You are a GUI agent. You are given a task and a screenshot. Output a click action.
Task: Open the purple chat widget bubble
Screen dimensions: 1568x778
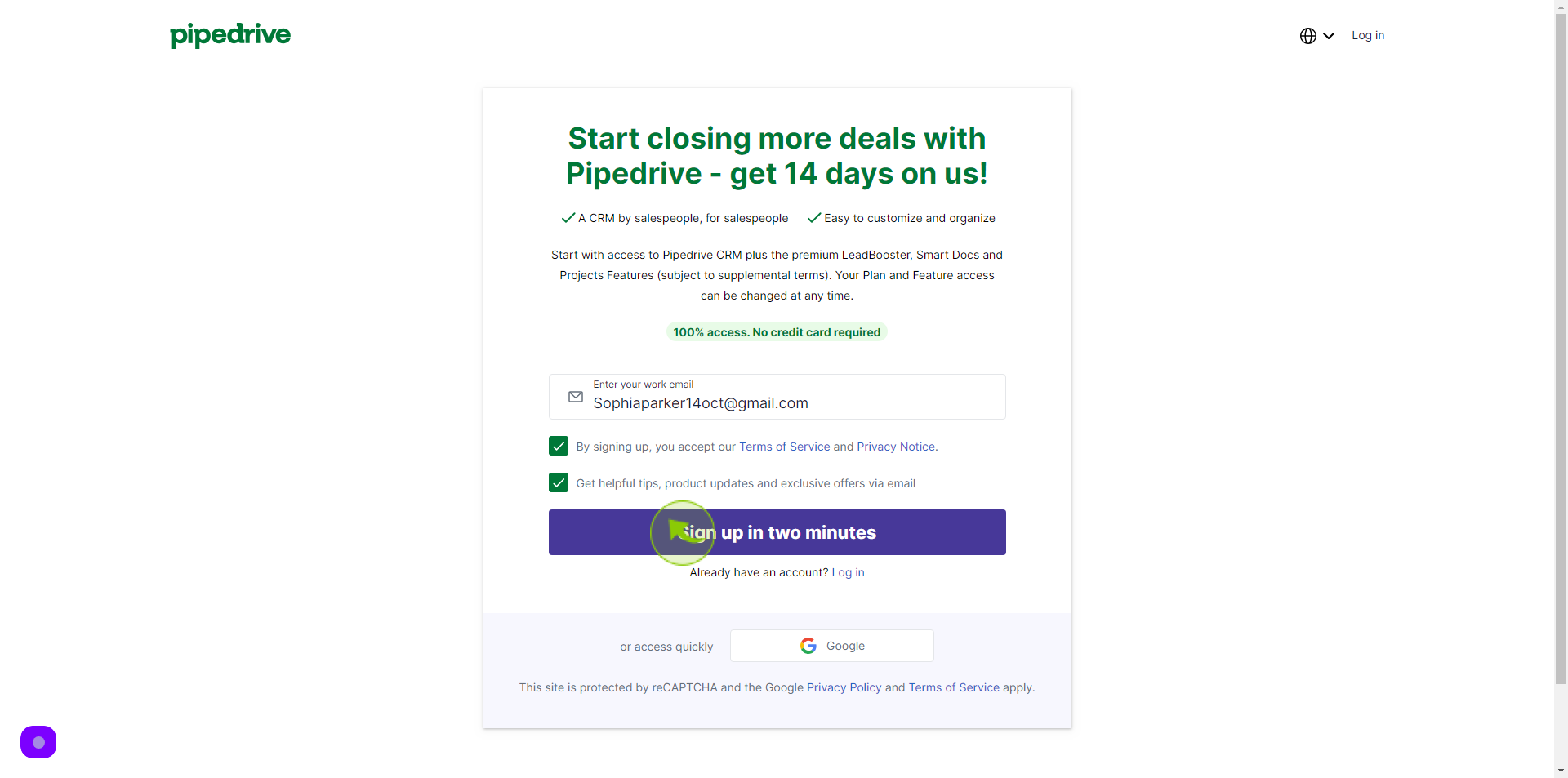tap(38, 742)
